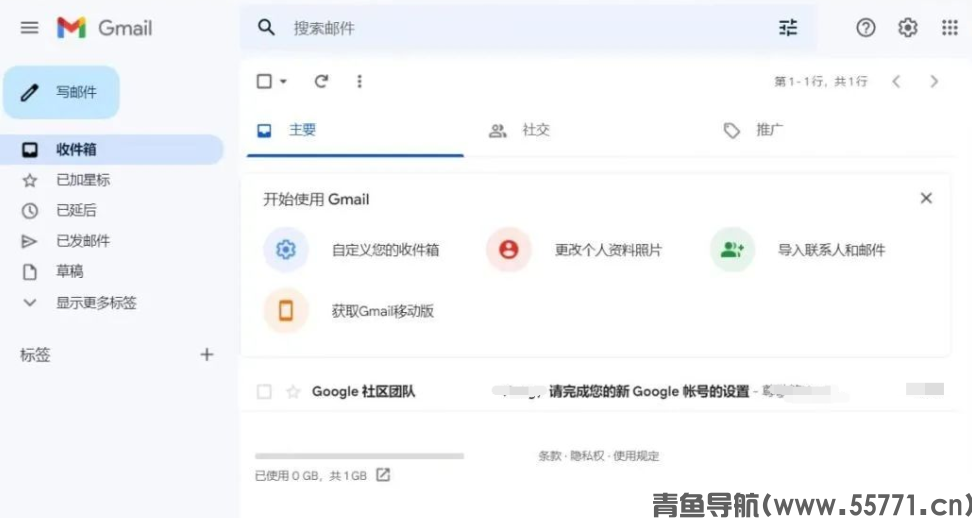
Task: Tick the Google 社区团队 email checkbox
Action: [x=264, y=392]
